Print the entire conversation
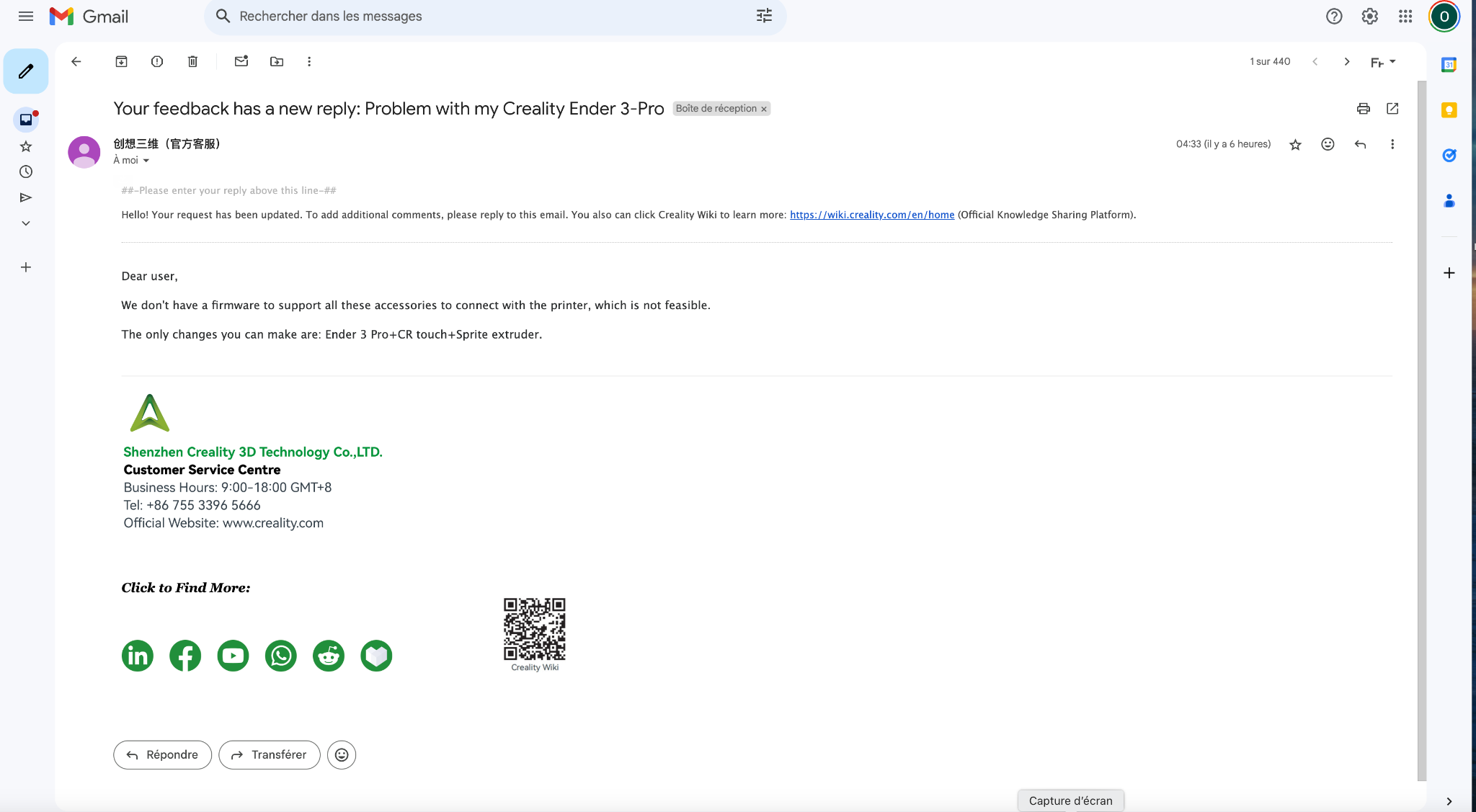 click(1363, 109)
